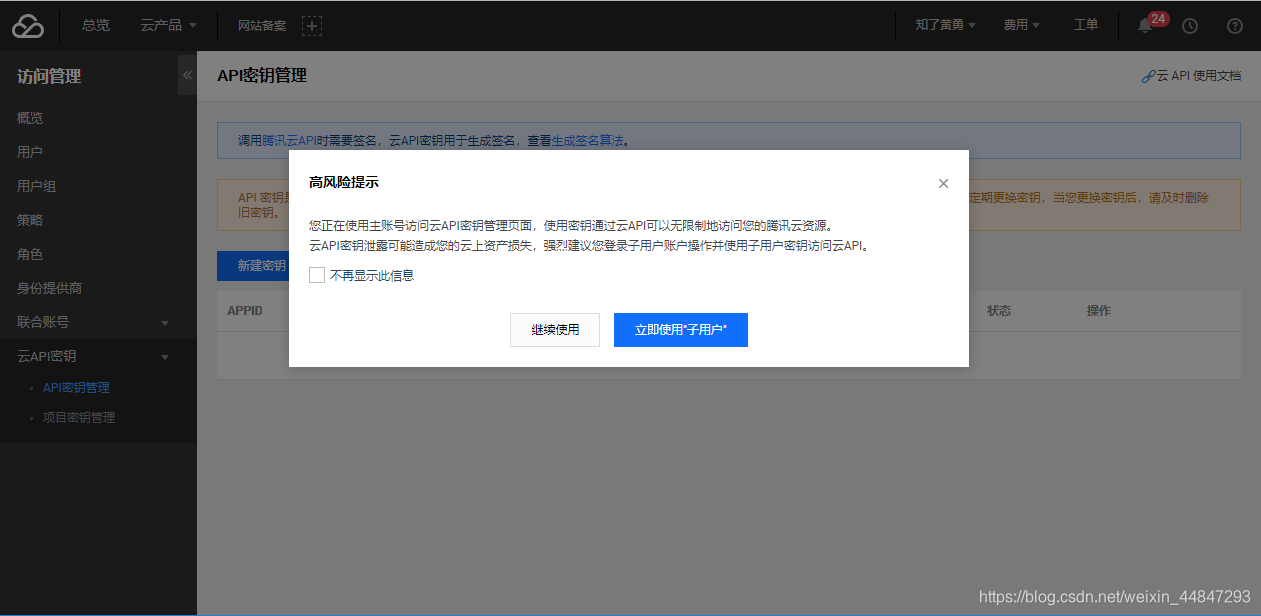Click the Tencent Cloud logo icon
The width and height of the screenshot is (1261, 616).
pos(28,26)
